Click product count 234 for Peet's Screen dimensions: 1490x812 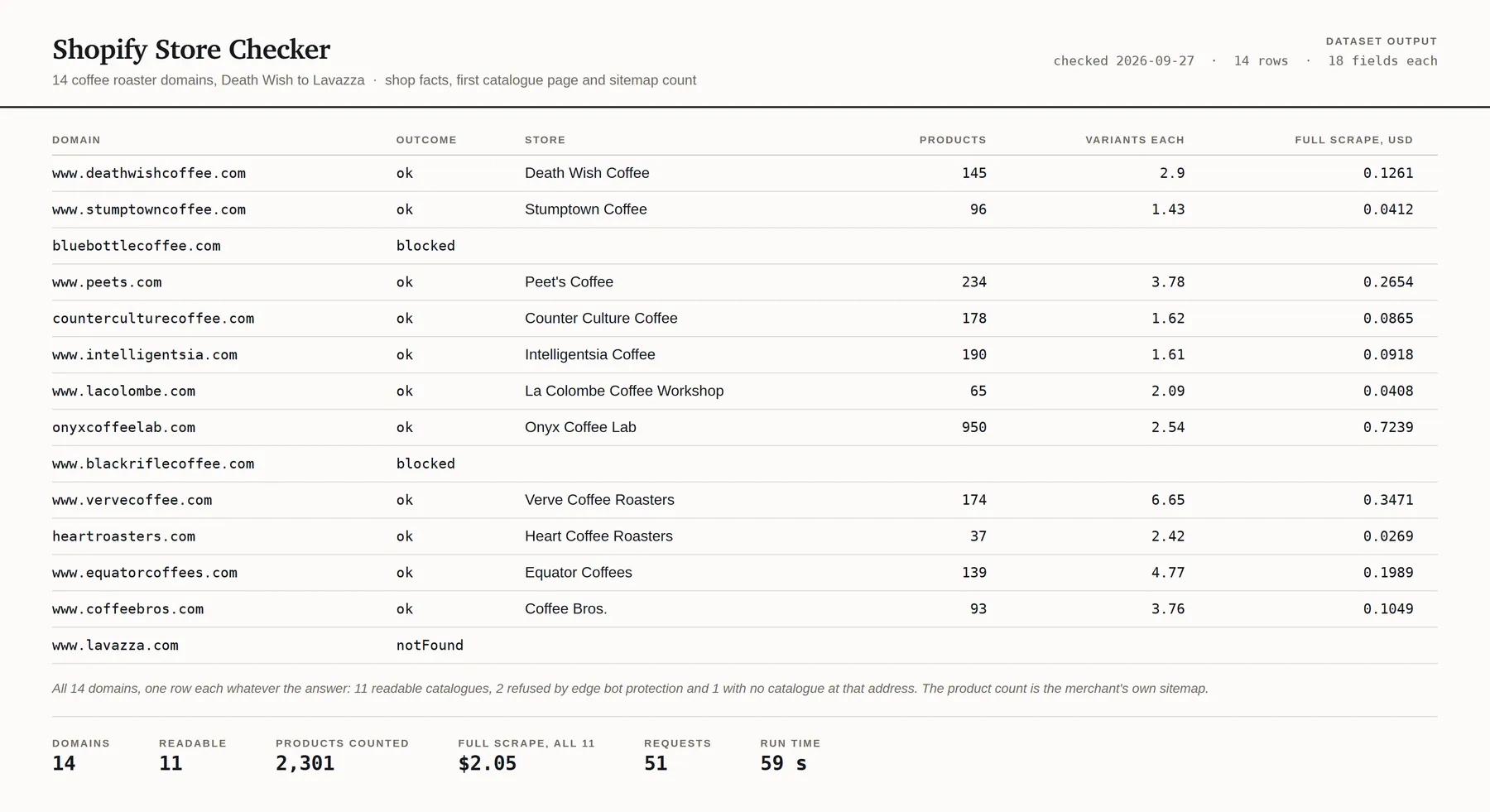click(974, 282)
